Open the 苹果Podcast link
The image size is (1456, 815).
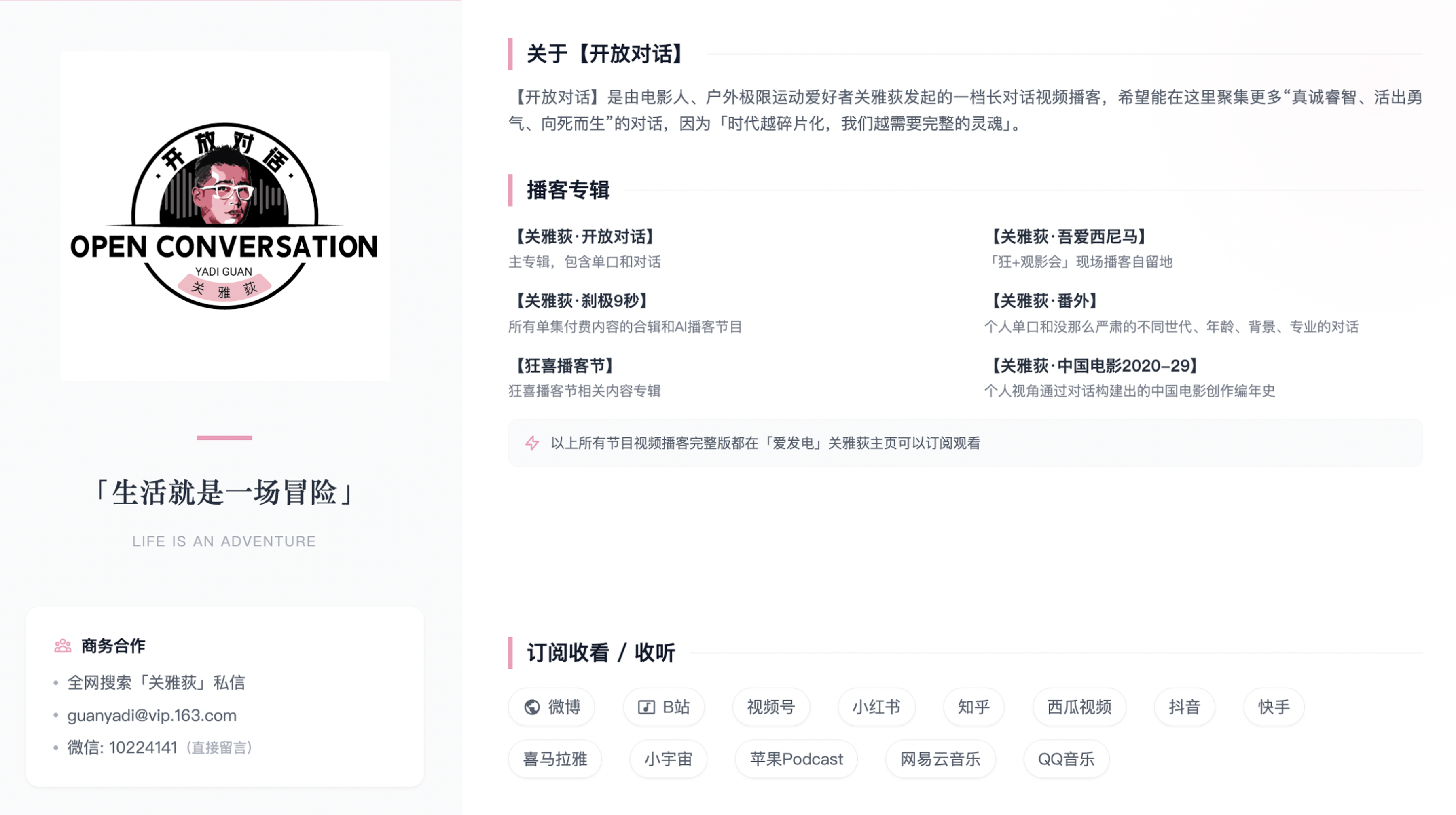pos(796,758)
